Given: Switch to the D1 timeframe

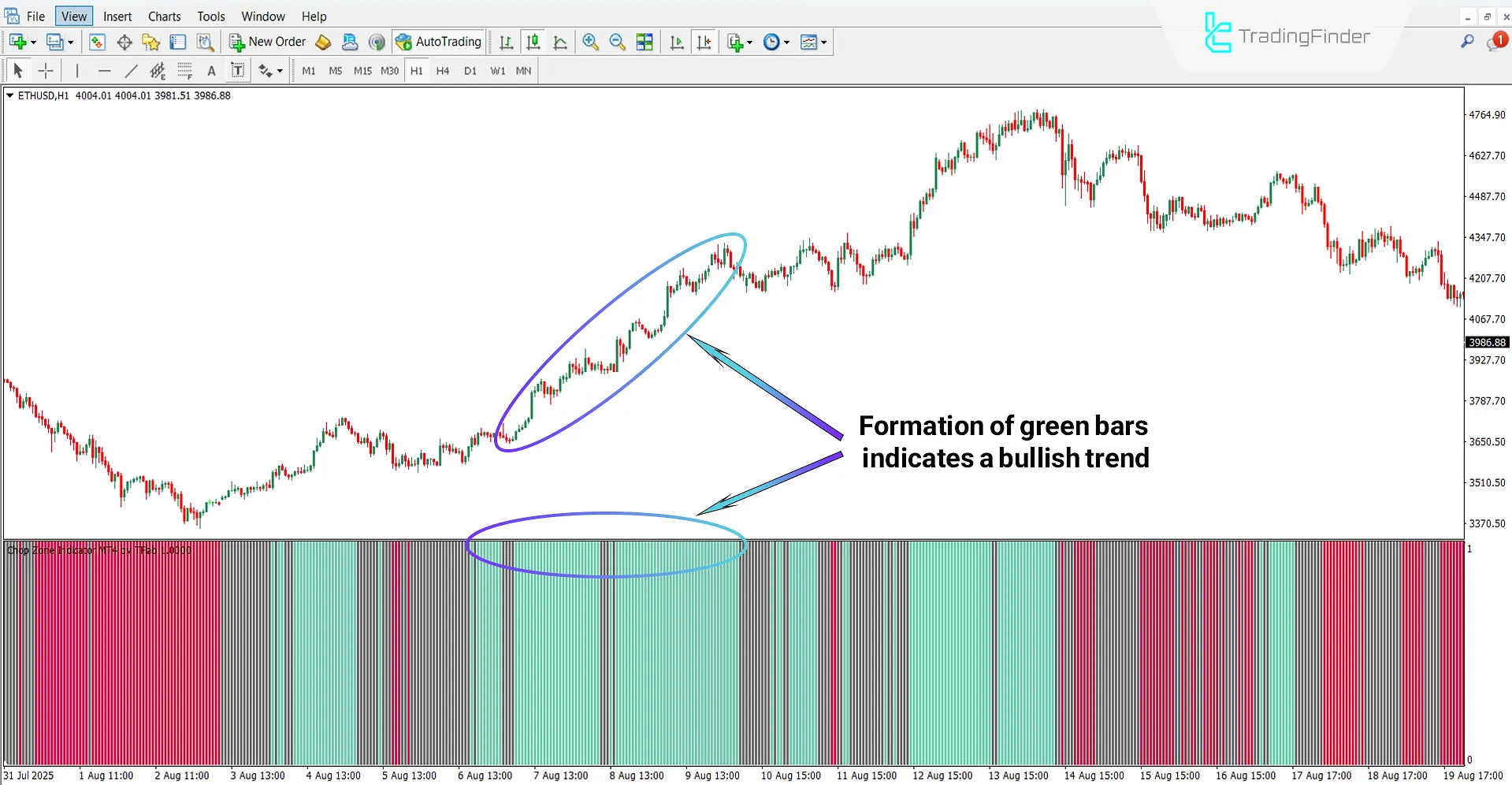Looking at the screenshot, I should (x=470, y=70).
